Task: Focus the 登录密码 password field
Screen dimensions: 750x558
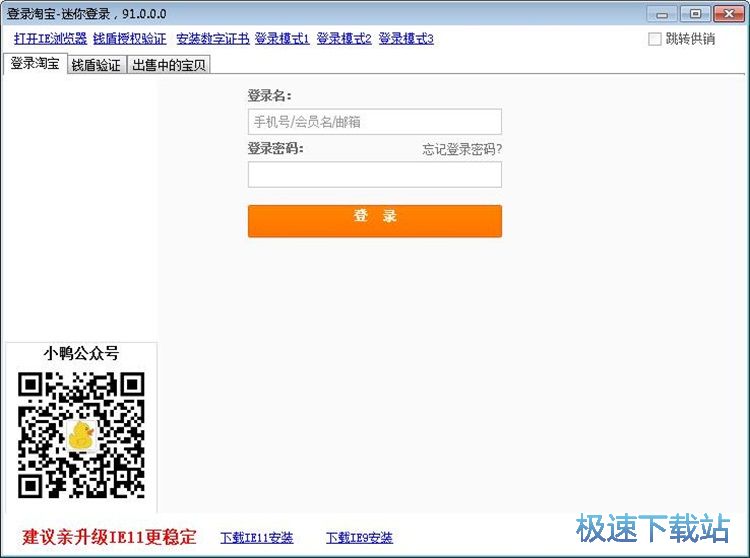Action: (x=375, y=175)
